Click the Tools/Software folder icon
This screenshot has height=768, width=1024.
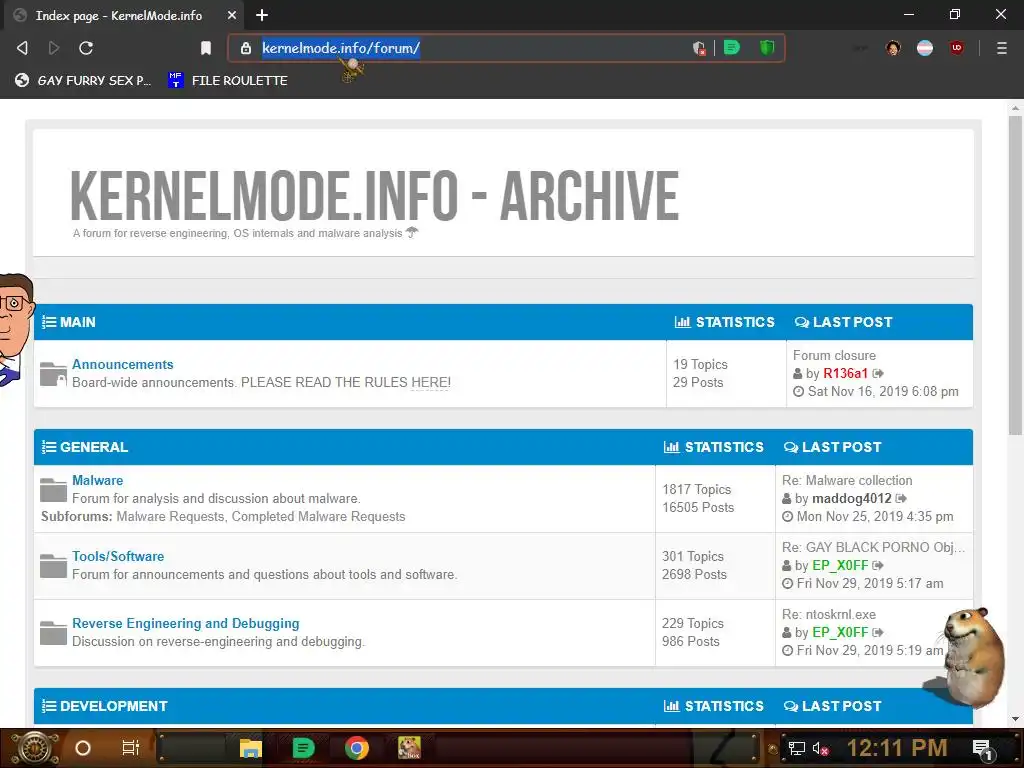tap(53, 566)
